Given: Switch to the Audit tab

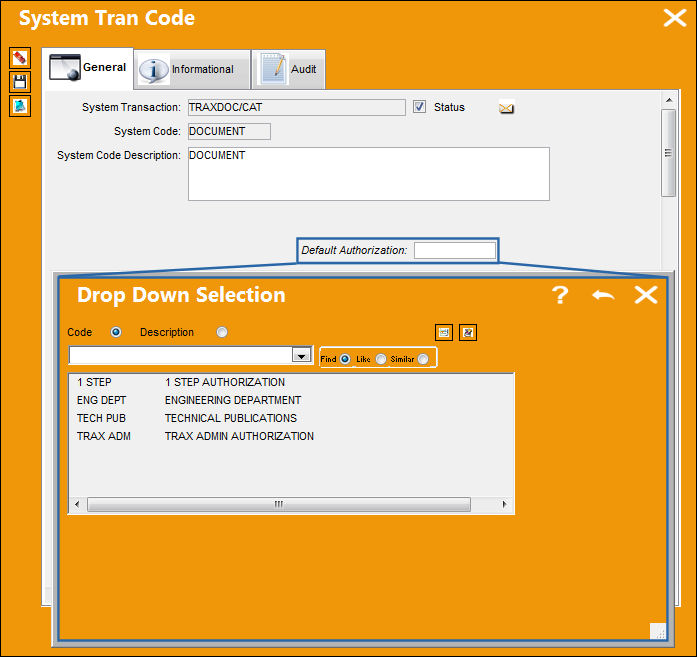Looking at the screenshot, I should coord(289,69).
